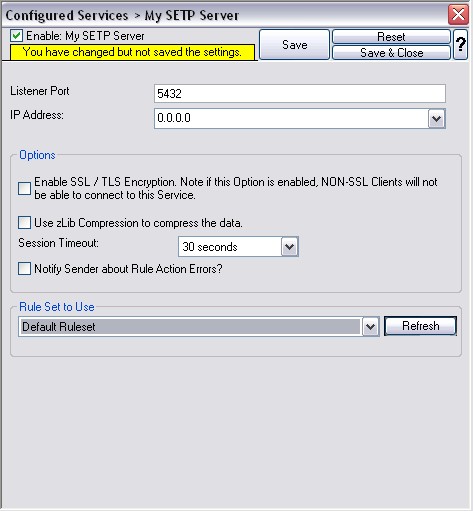Click Save & Close
The height and width of the screenshot is (511, 473).
(391, 53)
